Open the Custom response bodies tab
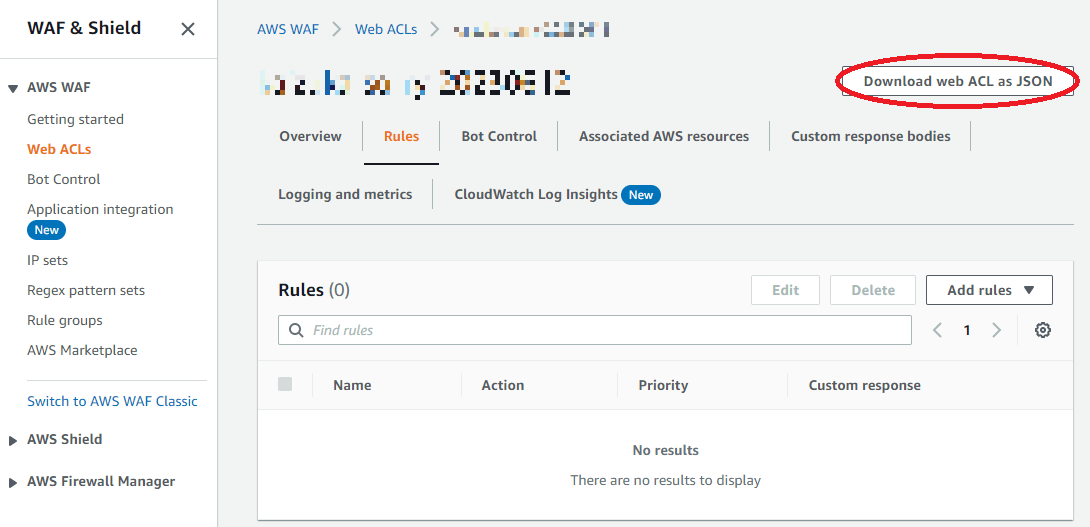The height and width of the screenshot is (527, 1090). point(870,136)
